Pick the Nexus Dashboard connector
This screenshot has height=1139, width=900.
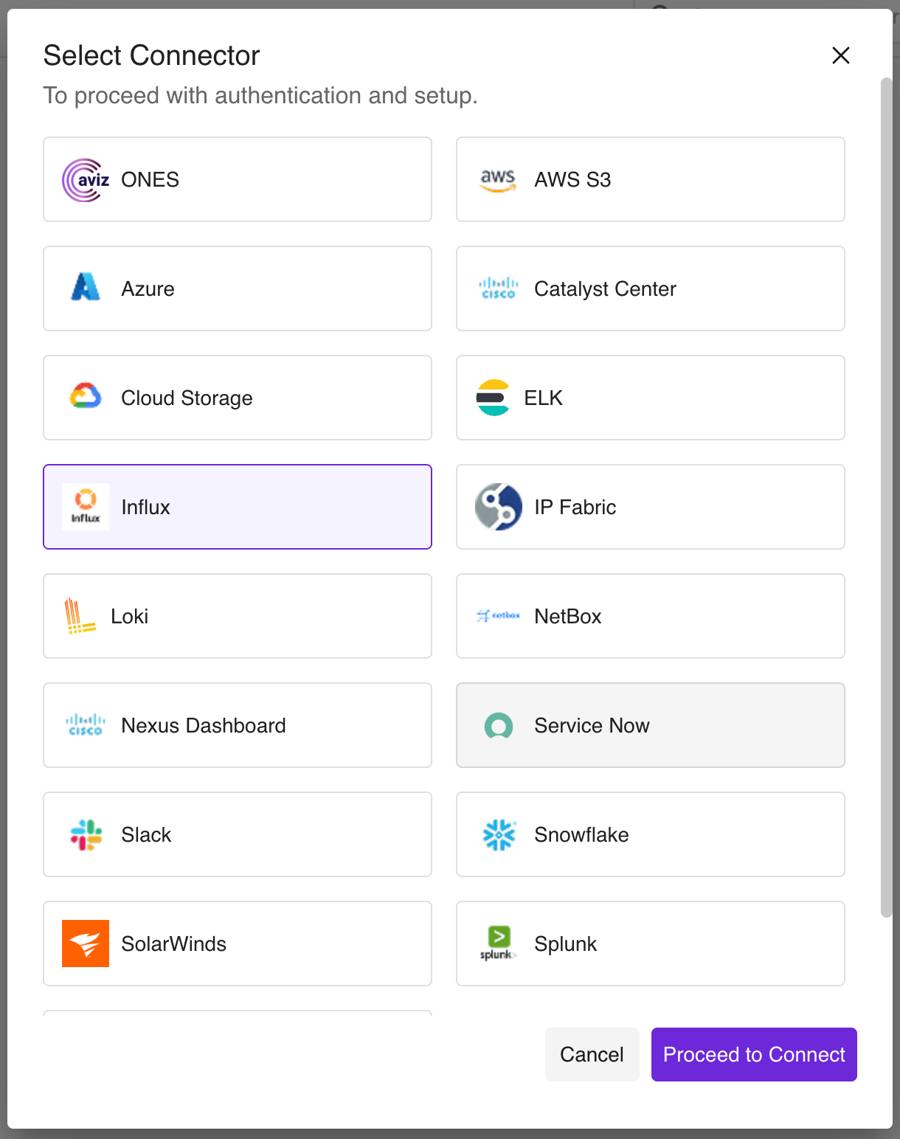[237, 725]
